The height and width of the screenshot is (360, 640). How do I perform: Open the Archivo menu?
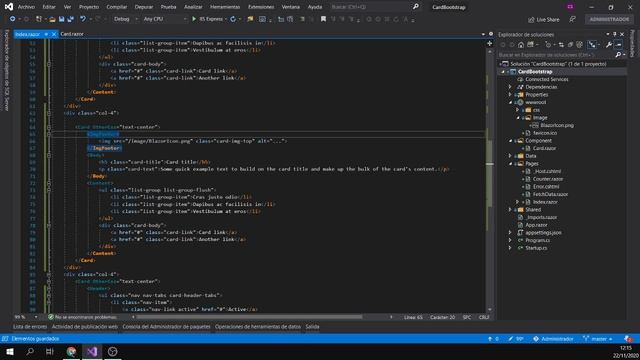pos(26,7)
